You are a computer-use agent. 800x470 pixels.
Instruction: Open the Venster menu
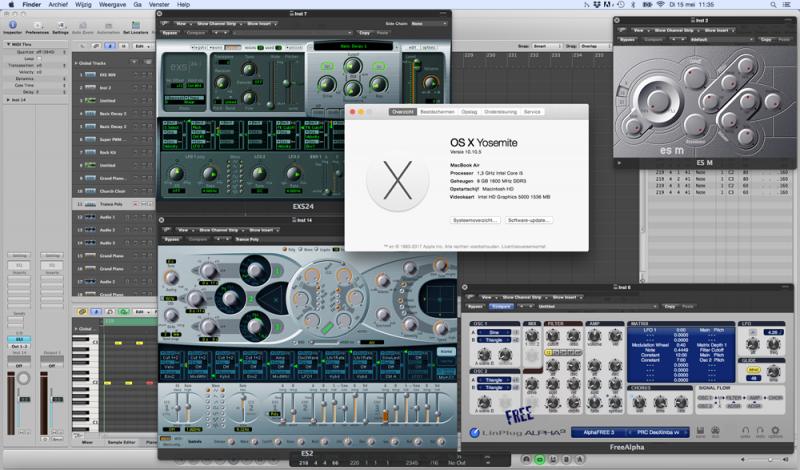pos(159,5)
